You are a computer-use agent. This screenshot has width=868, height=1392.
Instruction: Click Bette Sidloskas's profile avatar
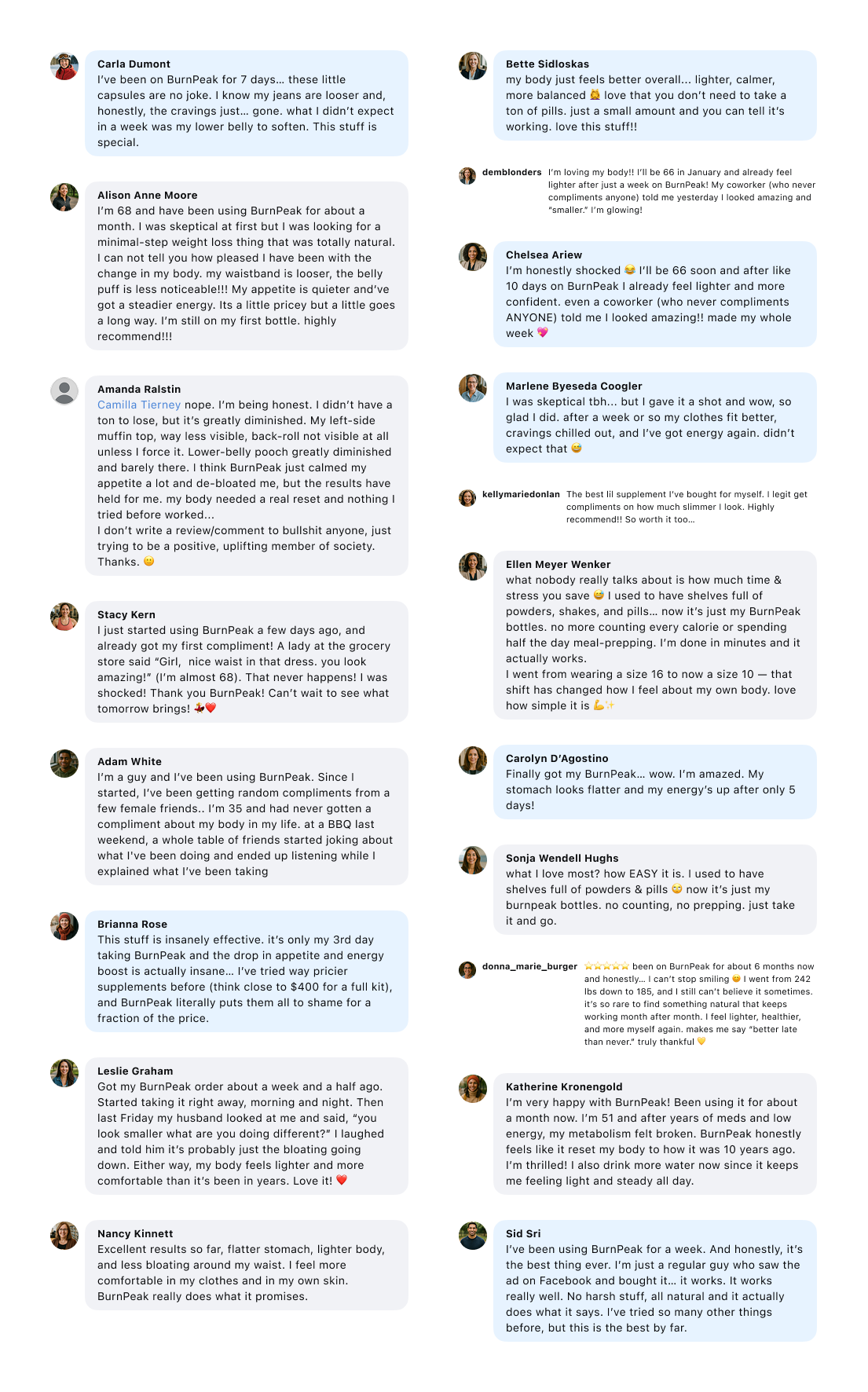tap(473, 66)
